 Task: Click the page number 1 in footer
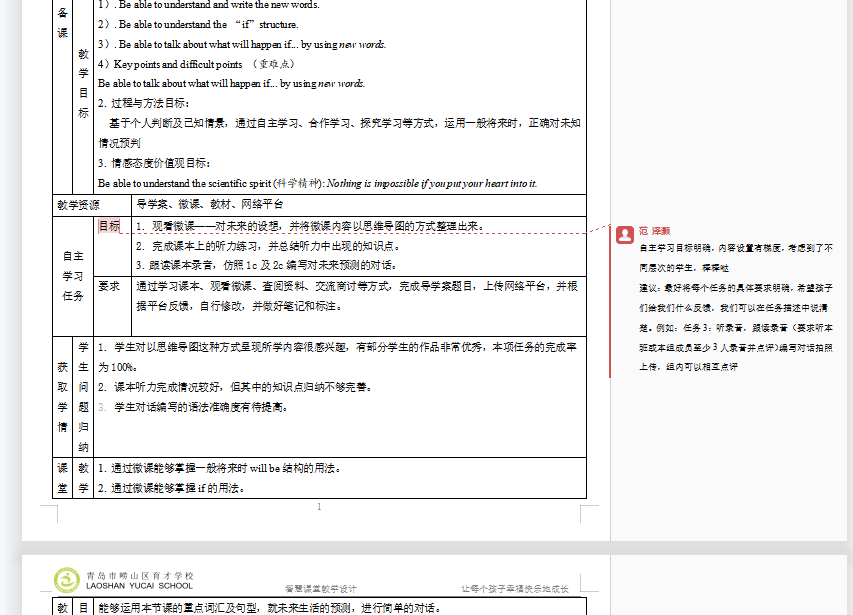319,507
